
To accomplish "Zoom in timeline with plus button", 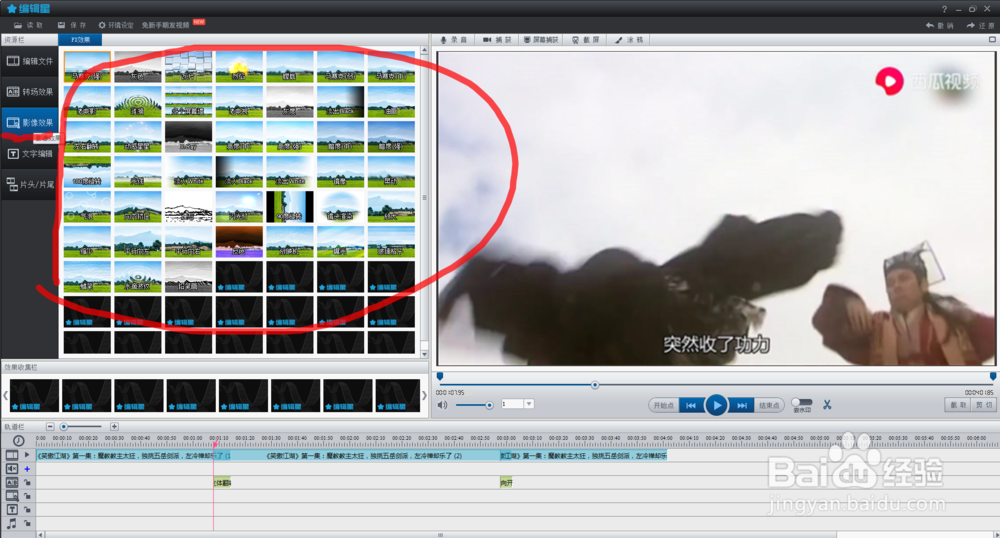I will pyautogui.click(x=114, y=426).
